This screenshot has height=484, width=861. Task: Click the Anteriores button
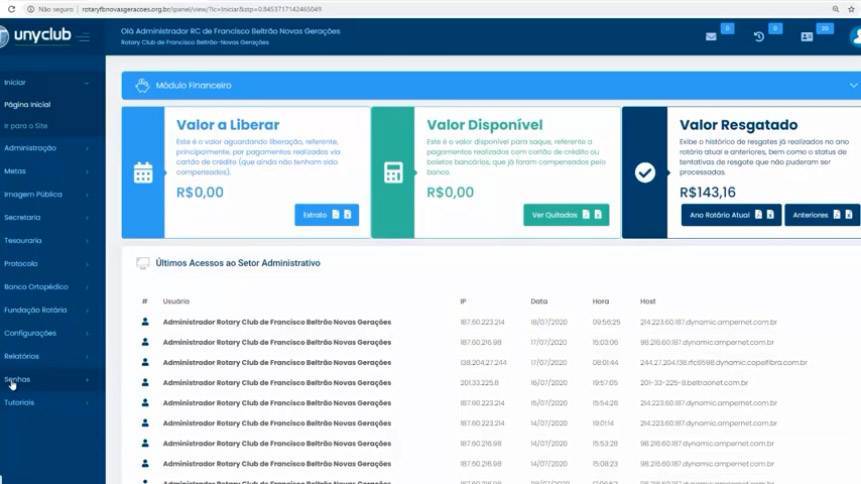click(x=821, y=215)
